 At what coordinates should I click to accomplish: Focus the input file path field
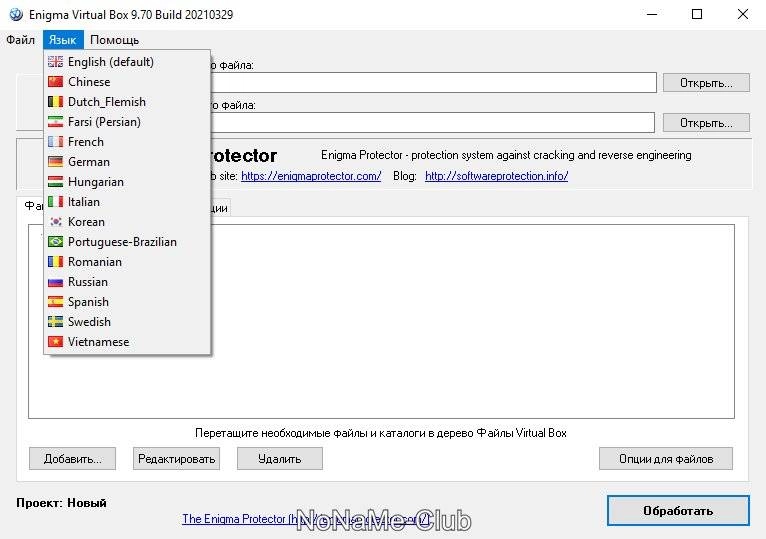coord(433,82)
